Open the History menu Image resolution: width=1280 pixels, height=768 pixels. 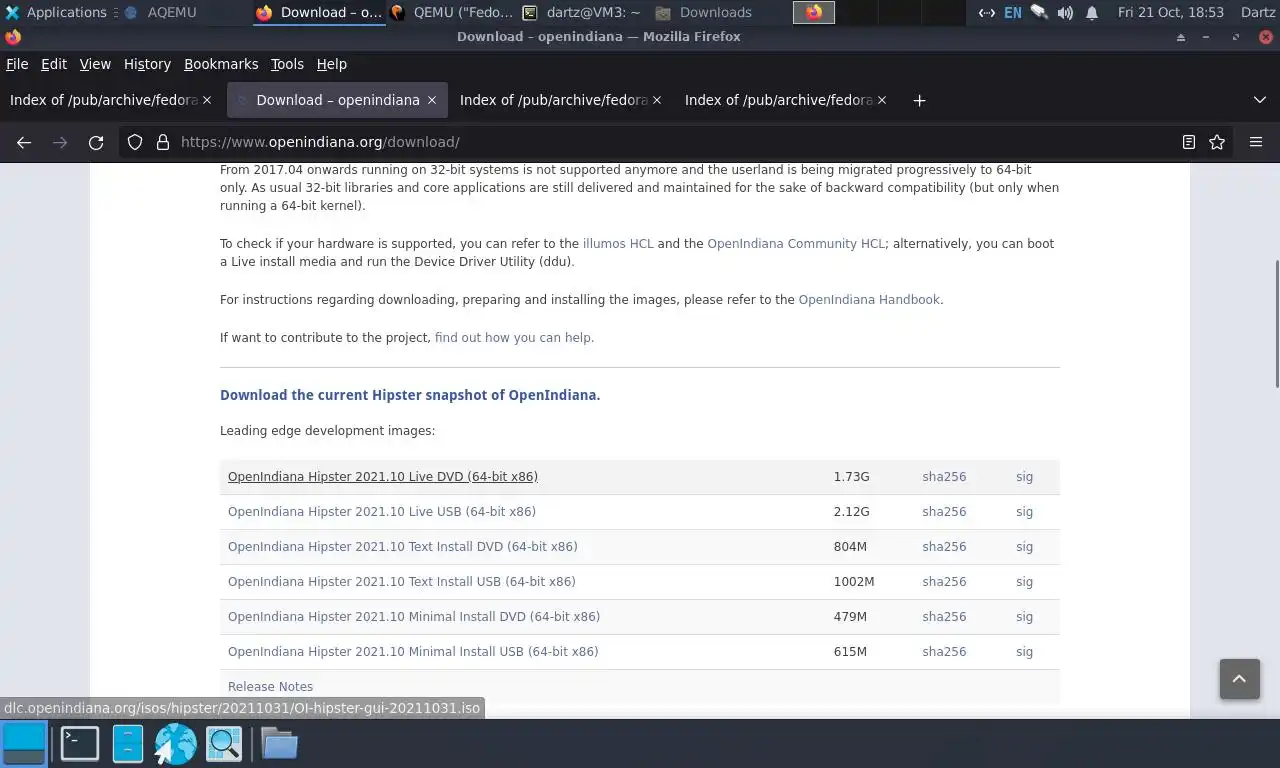click(x=147, y=64)
